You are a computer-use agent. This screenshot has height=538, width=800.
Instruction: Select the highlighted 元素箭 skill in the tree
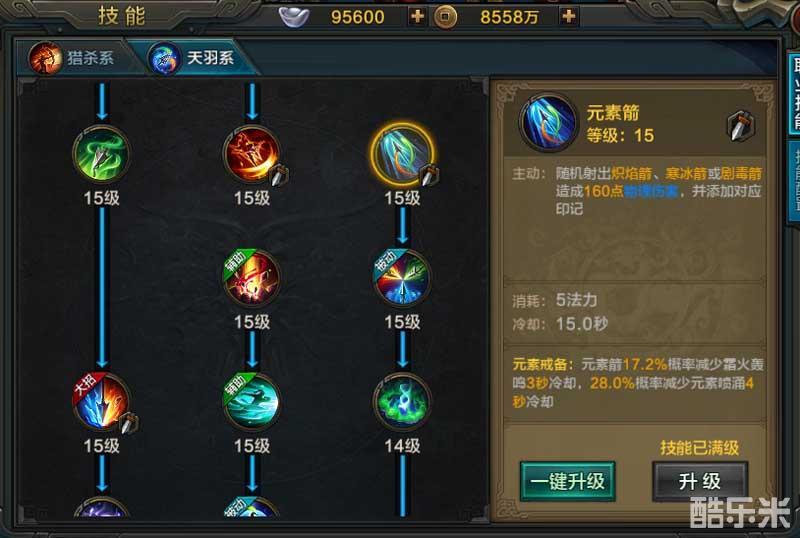tap(403, 154)
